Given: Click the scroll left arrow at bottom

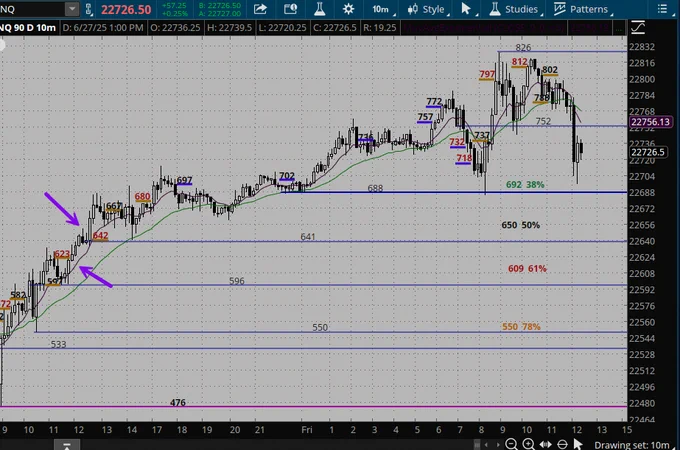Looking at the screenshot, I should click(486, 445).
